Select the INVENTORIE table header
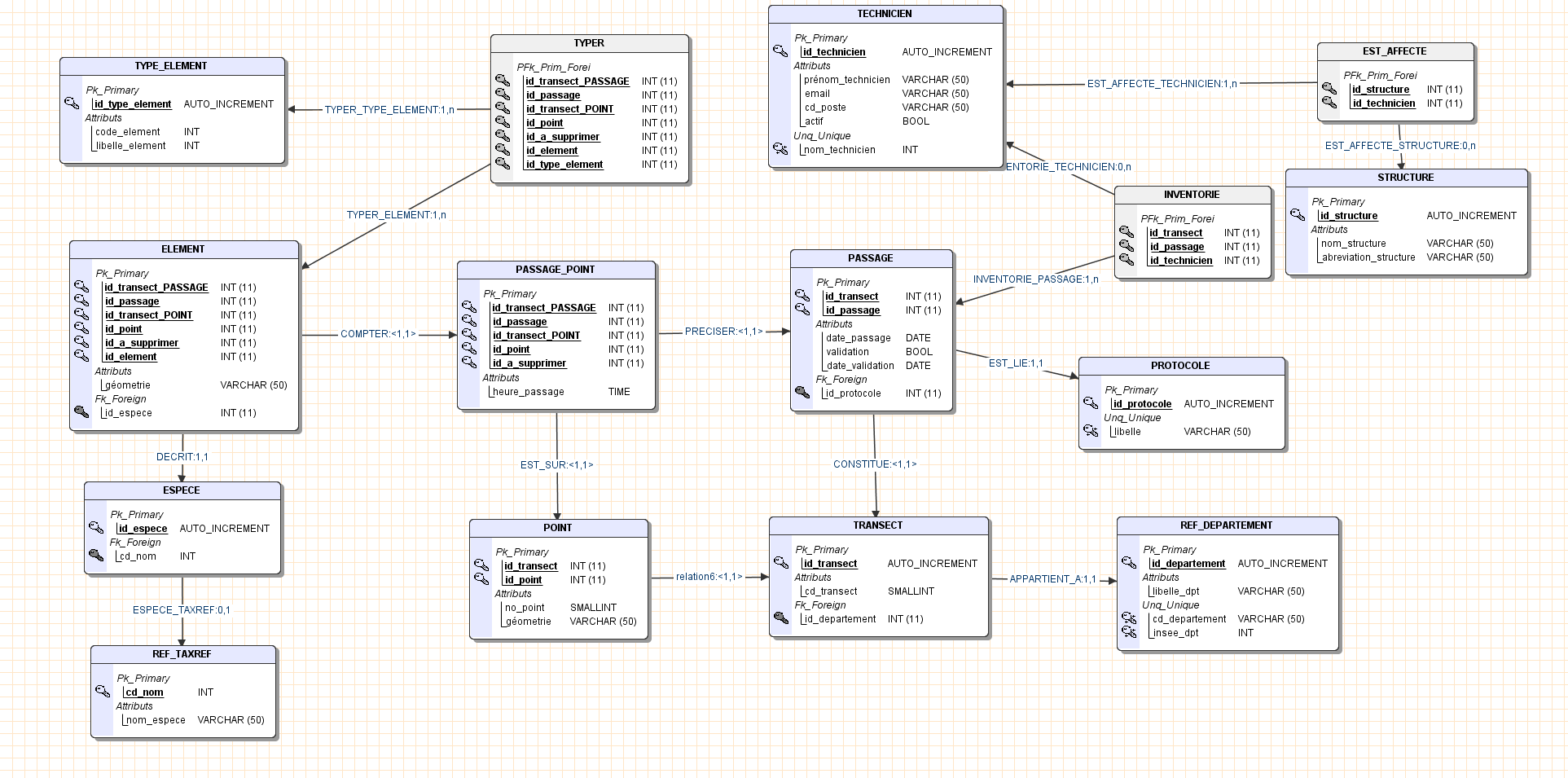Image resolution: width=1568 pixels, height=778 pixels. (x=1192, y=195)
